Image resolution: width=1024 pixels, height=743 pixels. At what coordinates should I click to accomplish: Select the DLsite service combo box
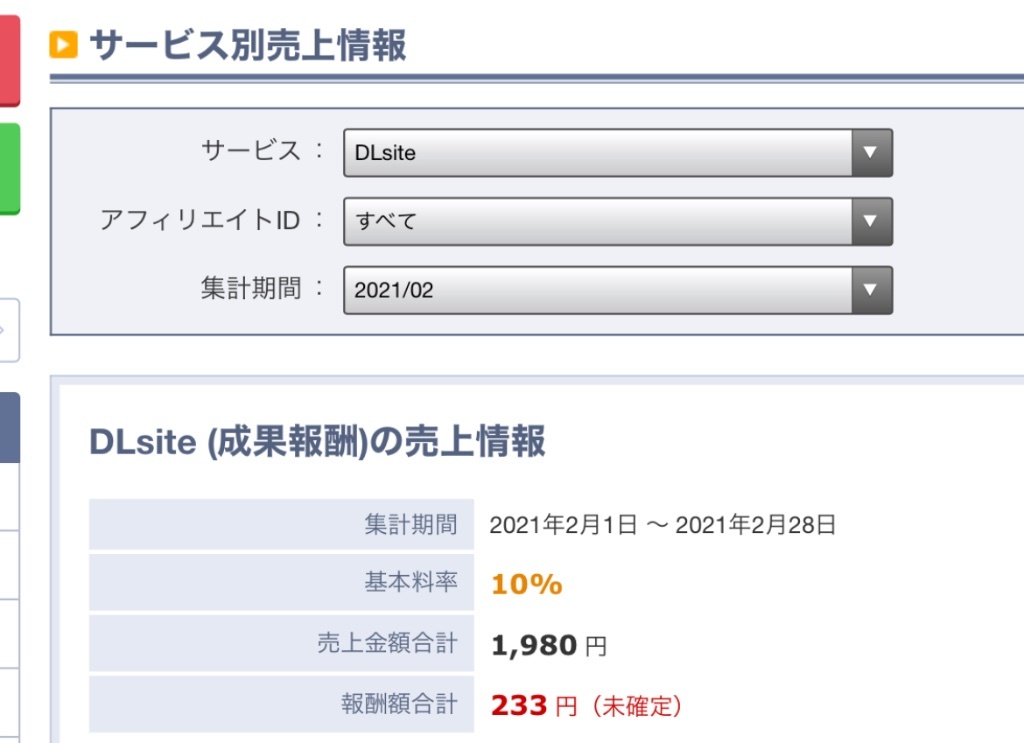click(x=618, y=153)
